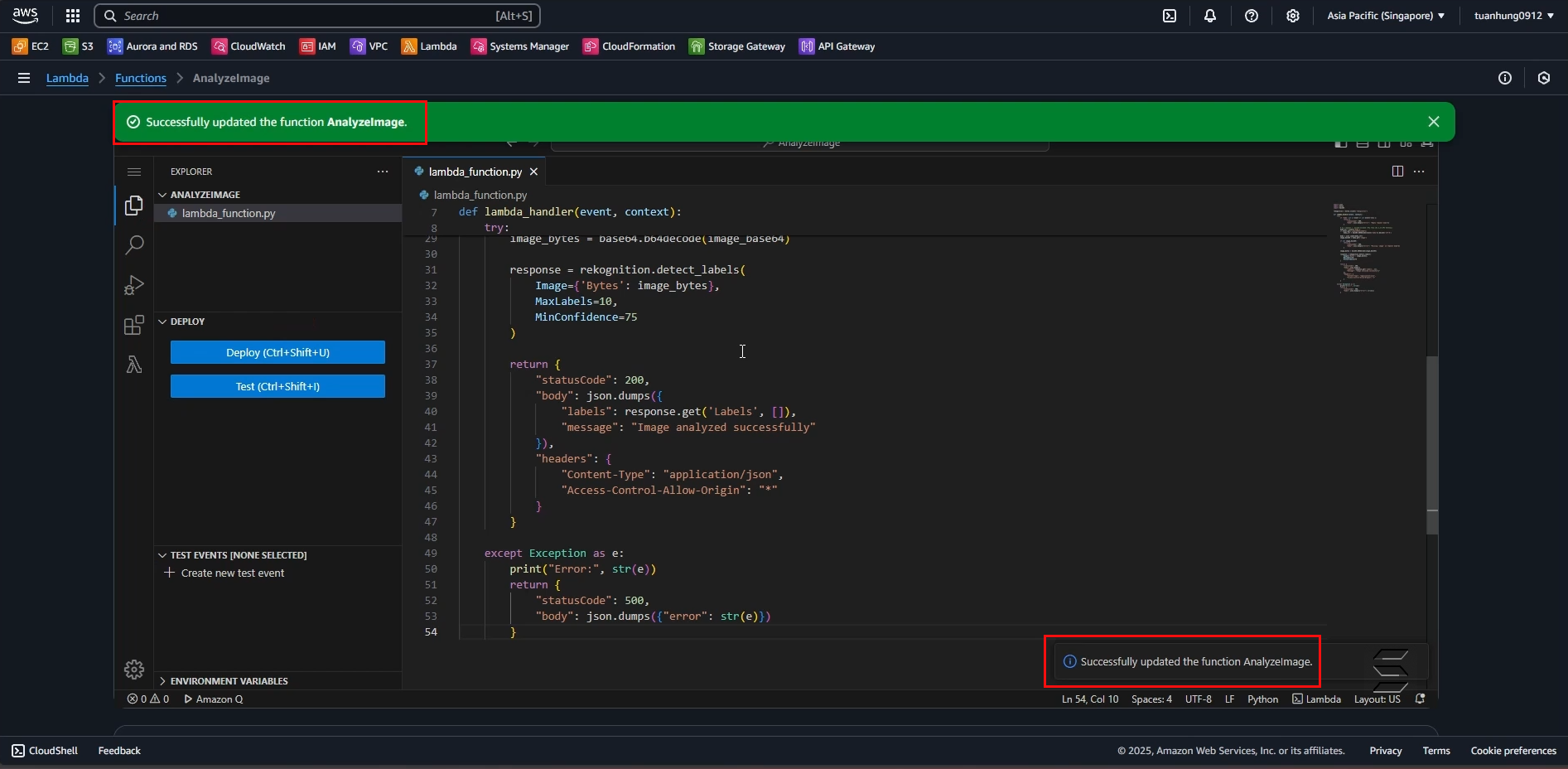Open the Explorer more actions ellipsis
Viewport: 1568px width, 769px height.
(383, 172)
